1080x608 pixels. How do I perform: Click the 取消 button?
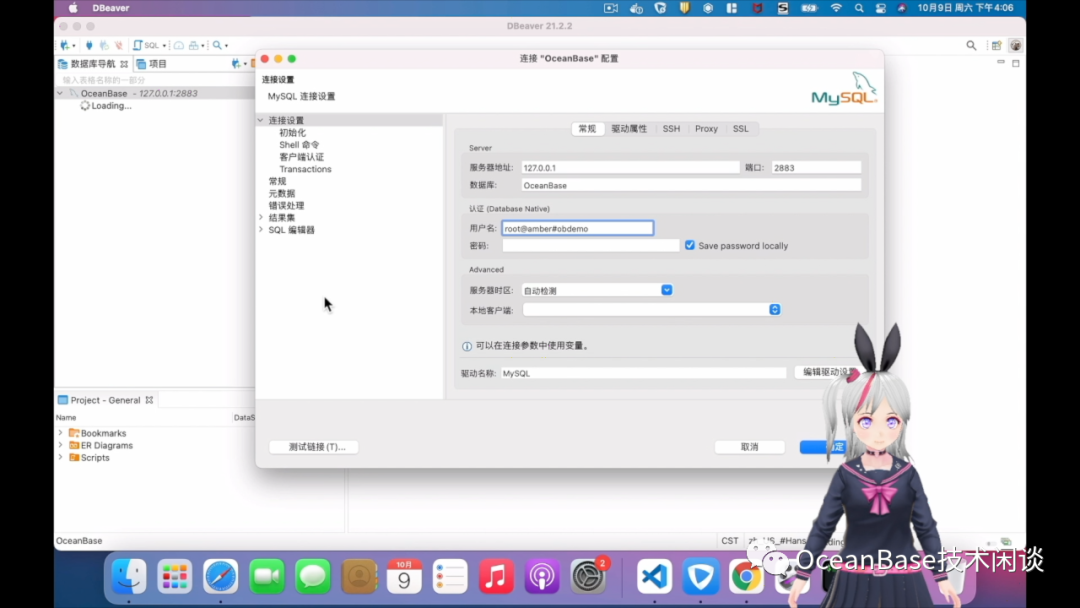tap(749, 447)
